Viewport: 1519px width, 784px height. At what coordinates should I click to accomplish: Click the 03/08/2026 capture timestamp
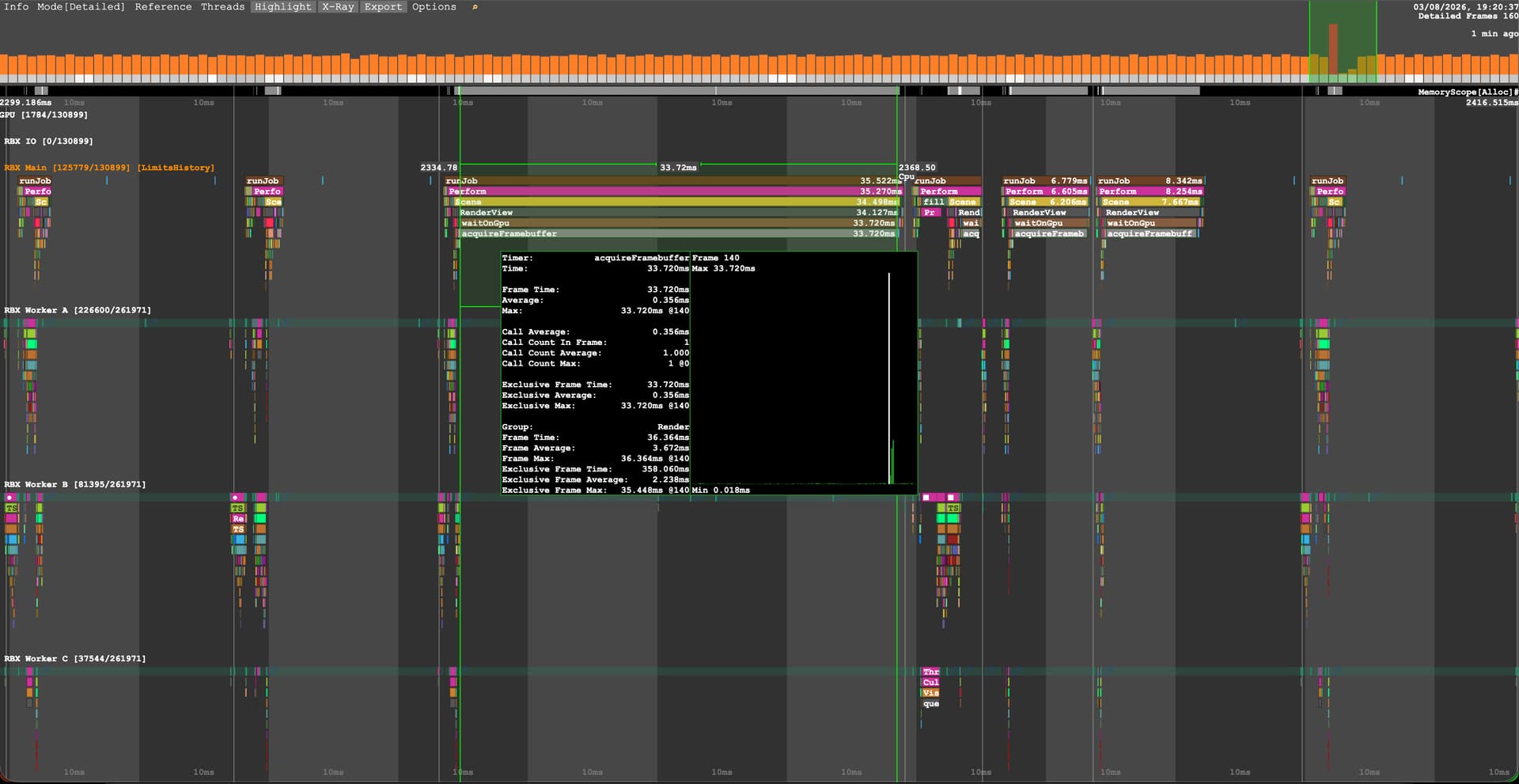click(x=1465, y=6)
